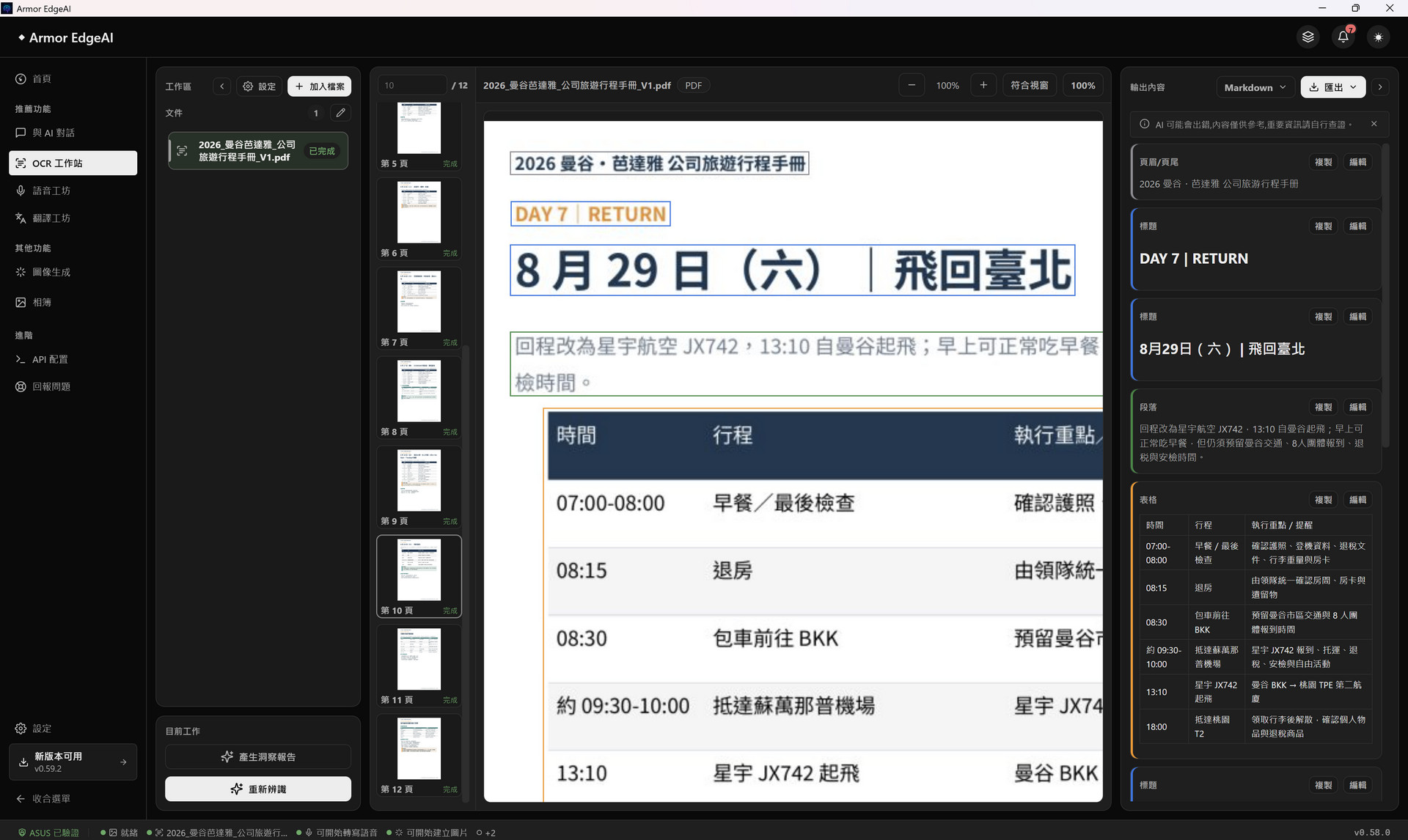1408x840 pixels.
Task: Click 符合視窗 fit window button
Action: click(1030, 86)
